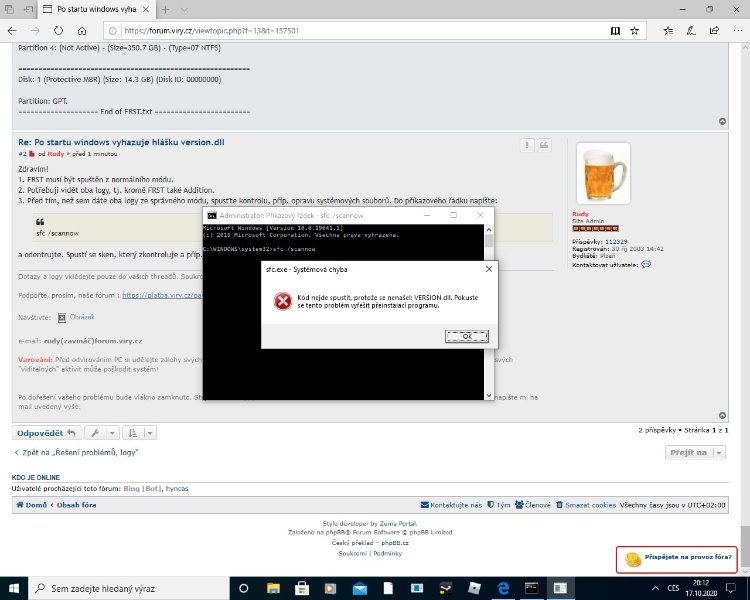Open the Action Center notifications icon
Screen dimensions: 750x600
[731, 588]
